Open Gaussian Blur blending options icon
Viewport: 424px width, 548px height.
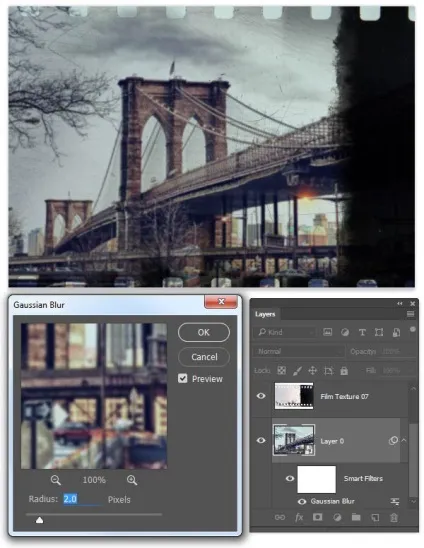click(395, 502)
